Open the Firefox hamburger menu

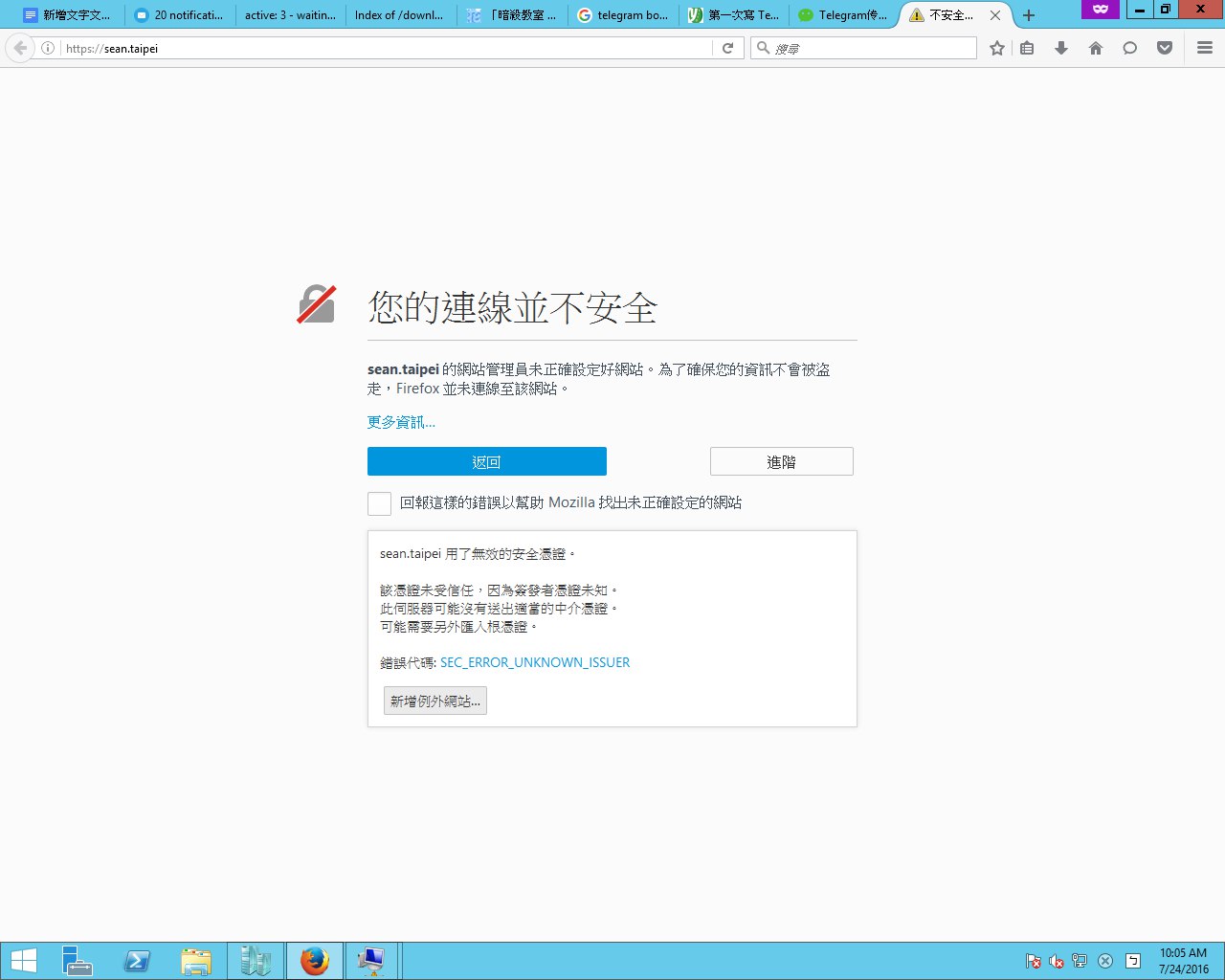point(1205,48)
